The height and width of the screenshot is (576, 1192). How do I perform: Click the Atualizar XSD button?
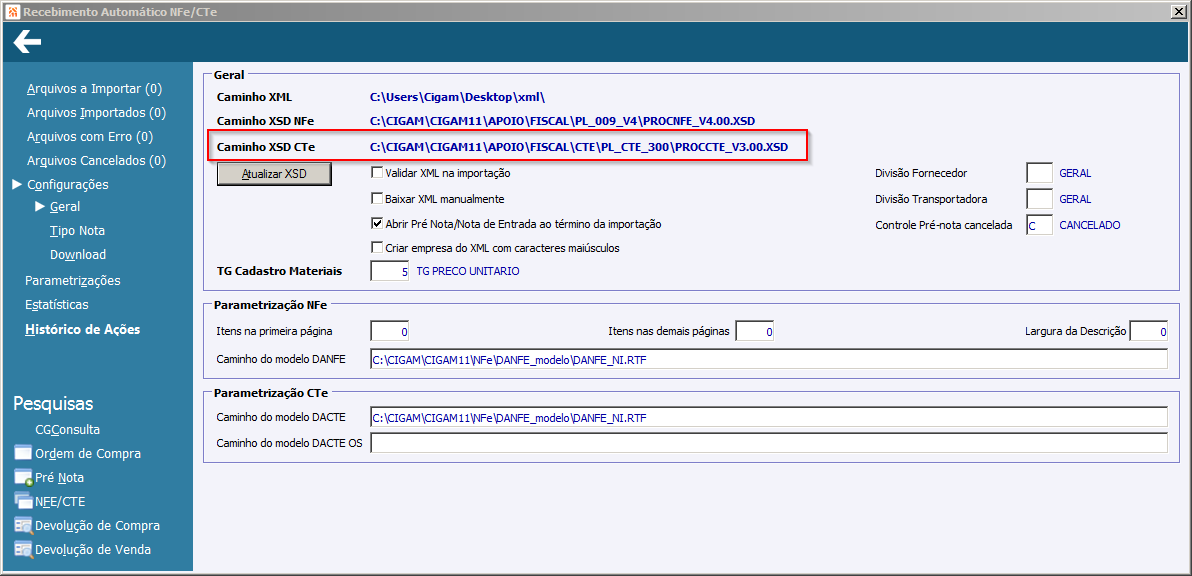click(x=274, y=173)
